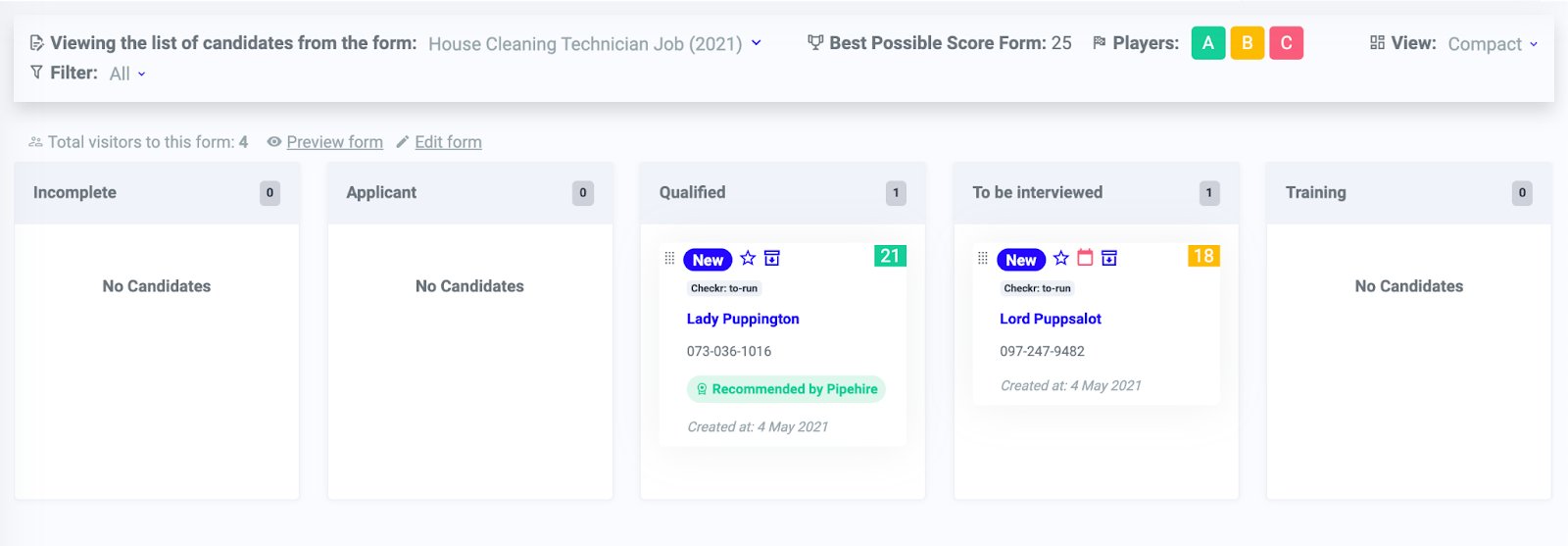The height and width of the screenshot is (546, 1568).
Task: Archive Lady Puppington's candidate card
Action: pyautogui.click(x=772, y=258)
